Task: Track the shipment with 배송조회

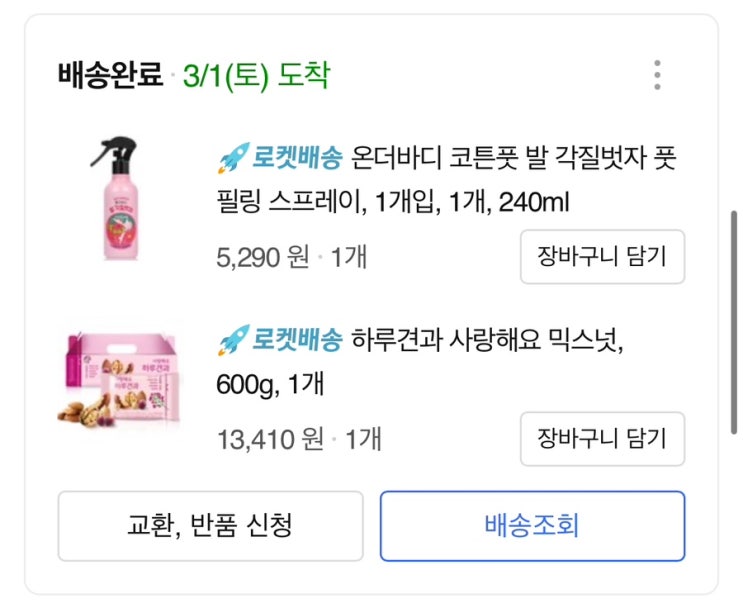Action: (533, 526)
